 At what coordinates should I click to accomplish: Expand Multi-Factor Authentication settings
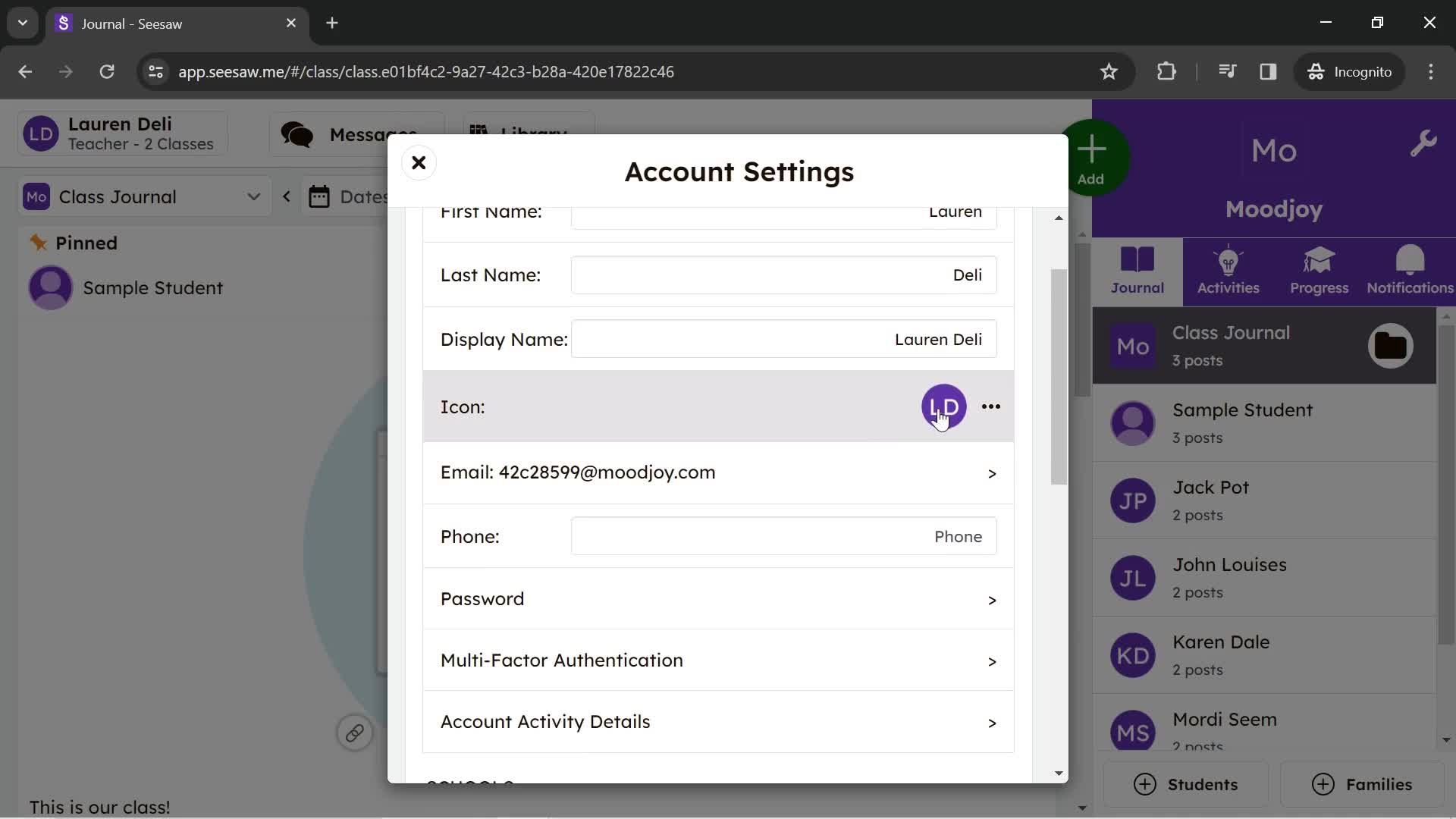point(718,660)
